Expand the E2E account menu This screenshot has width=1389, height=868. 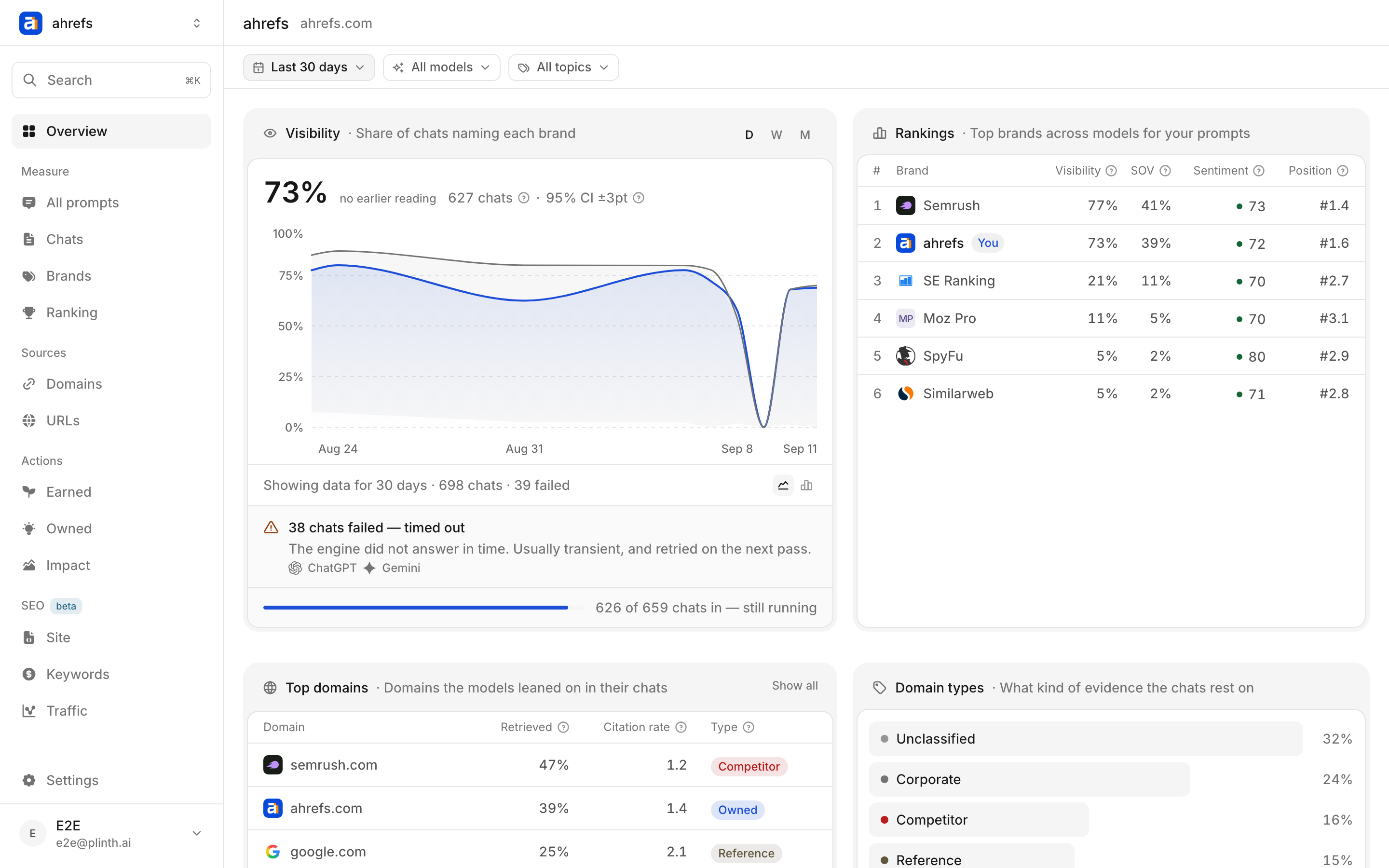coord(196,833)
